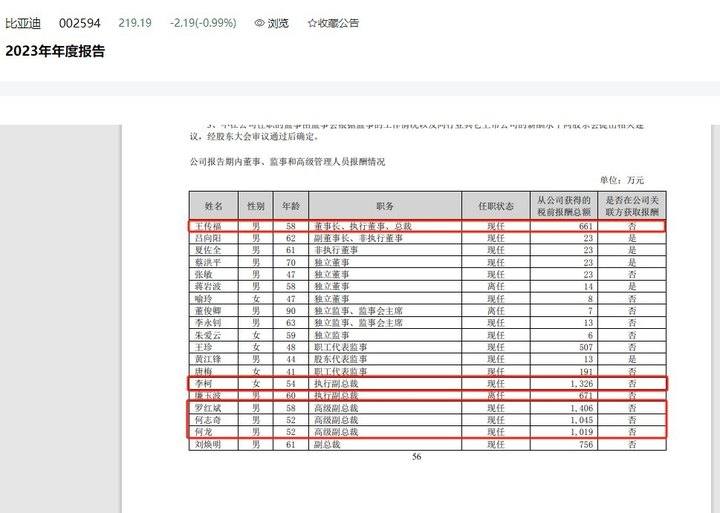Click the position 独立监事 in 朱爱云's row

click(x=332, y=335)
